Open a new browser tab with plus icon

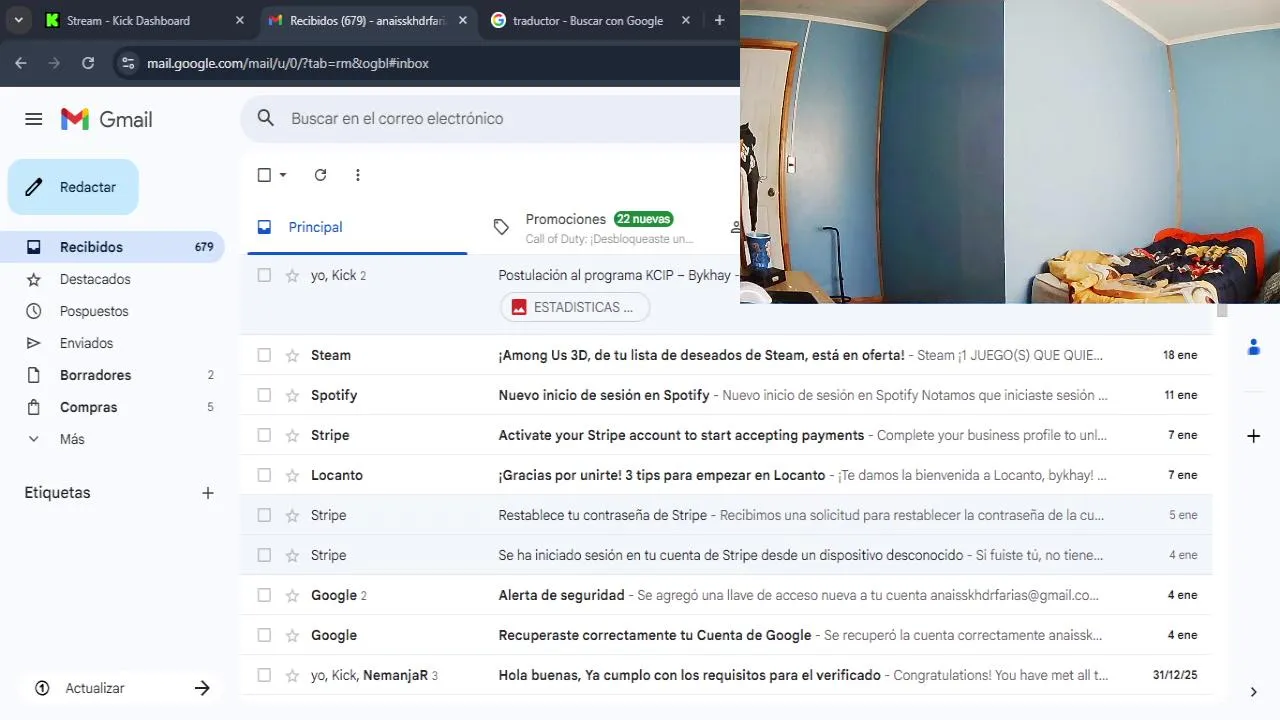coord(719,20)
